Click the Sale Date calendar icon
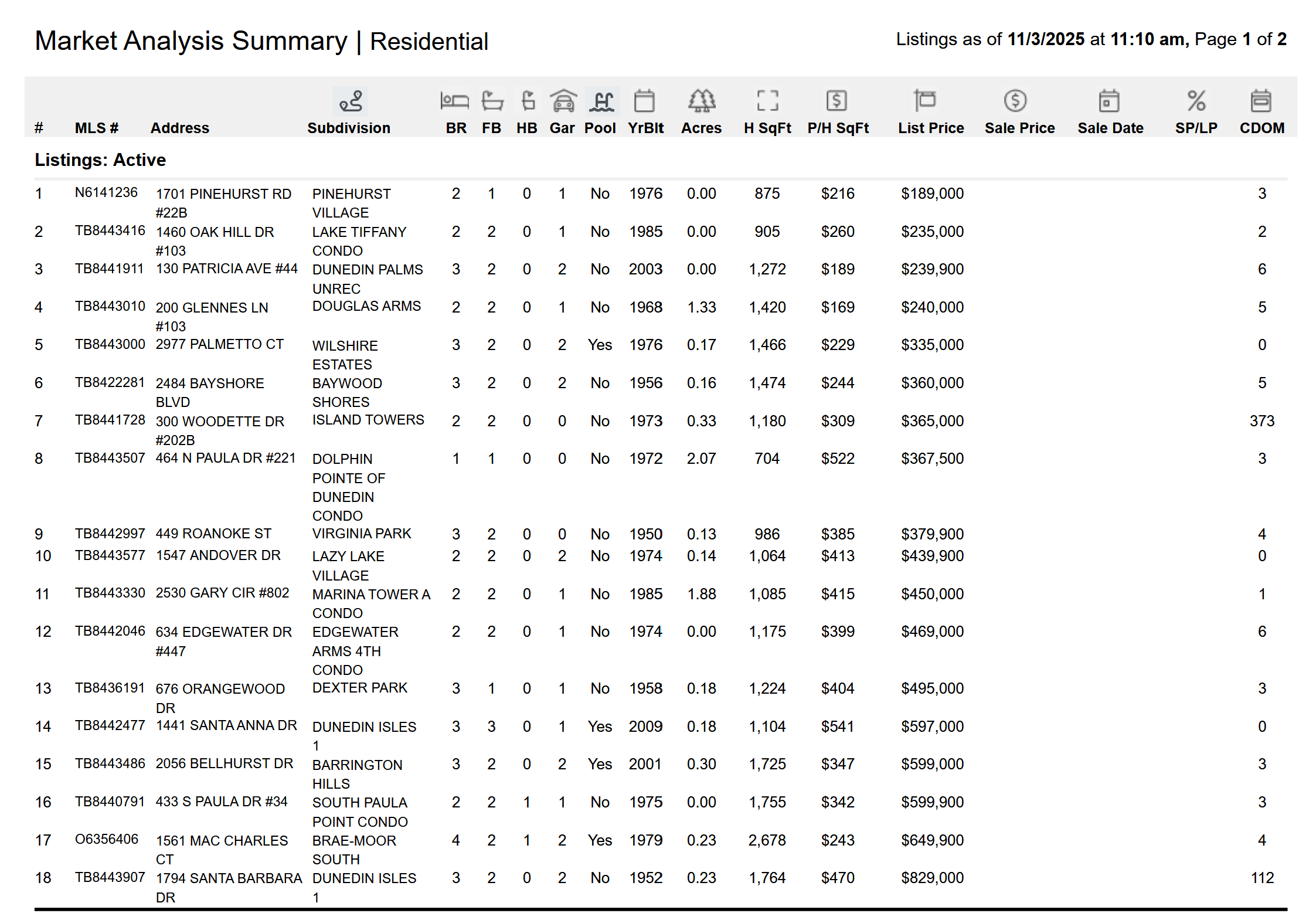1316x913 pixels. click(1108, 101)
